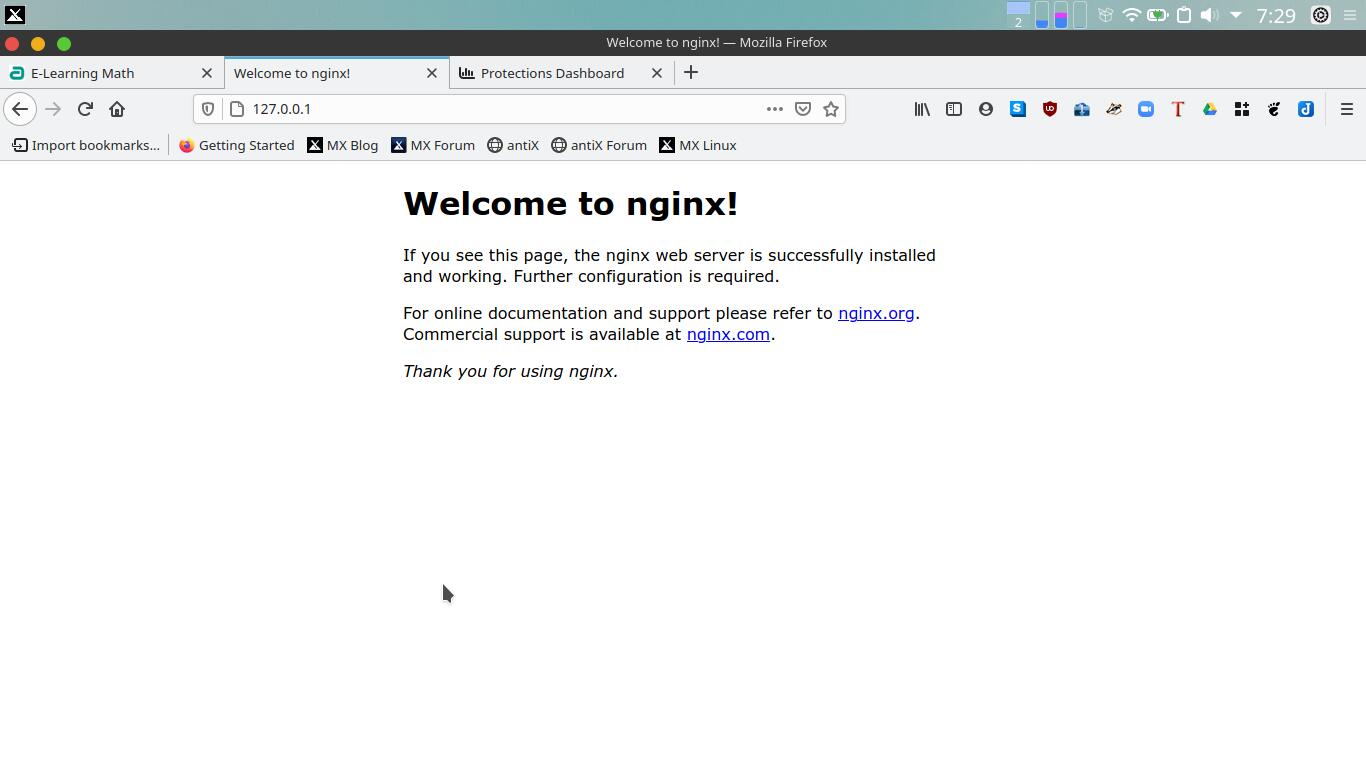Screen dimensions: 1366x768
Task: Click the blue J extension icon
Action: (1306, 109)
